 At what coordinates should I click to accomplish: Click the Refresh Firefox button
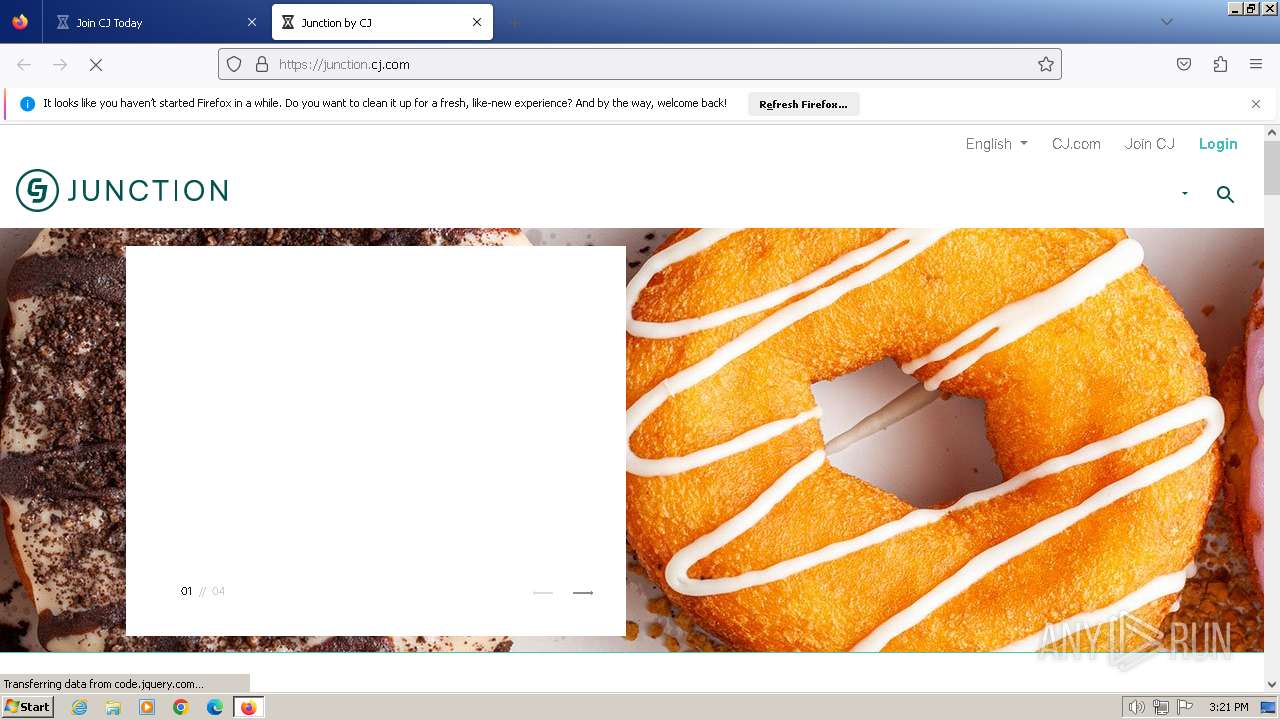coord(803,104)
